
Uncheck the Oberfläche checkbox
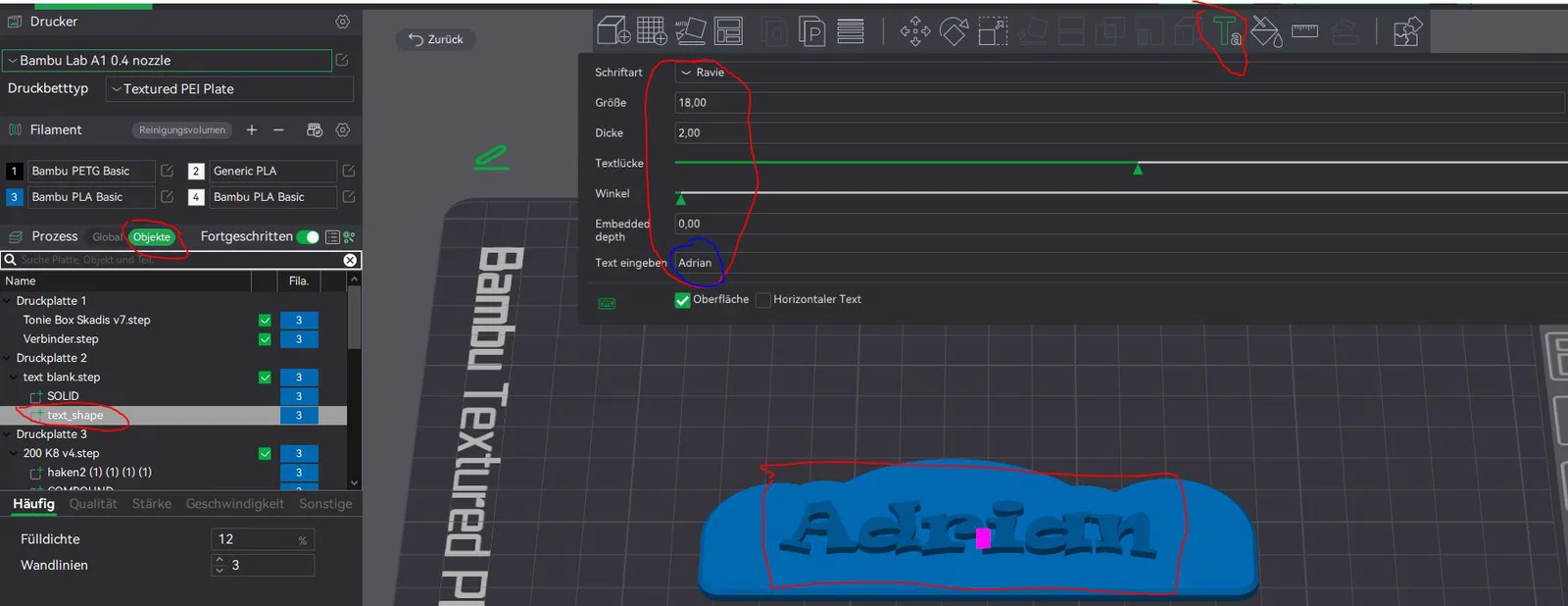[683, 300]
